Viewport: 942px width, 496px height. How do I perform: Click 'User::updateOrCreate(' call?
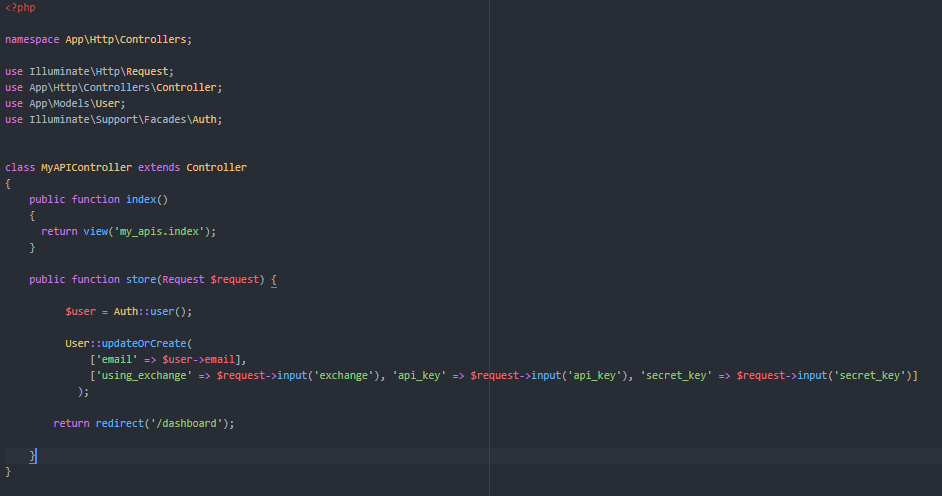click(x=129, y=343)
